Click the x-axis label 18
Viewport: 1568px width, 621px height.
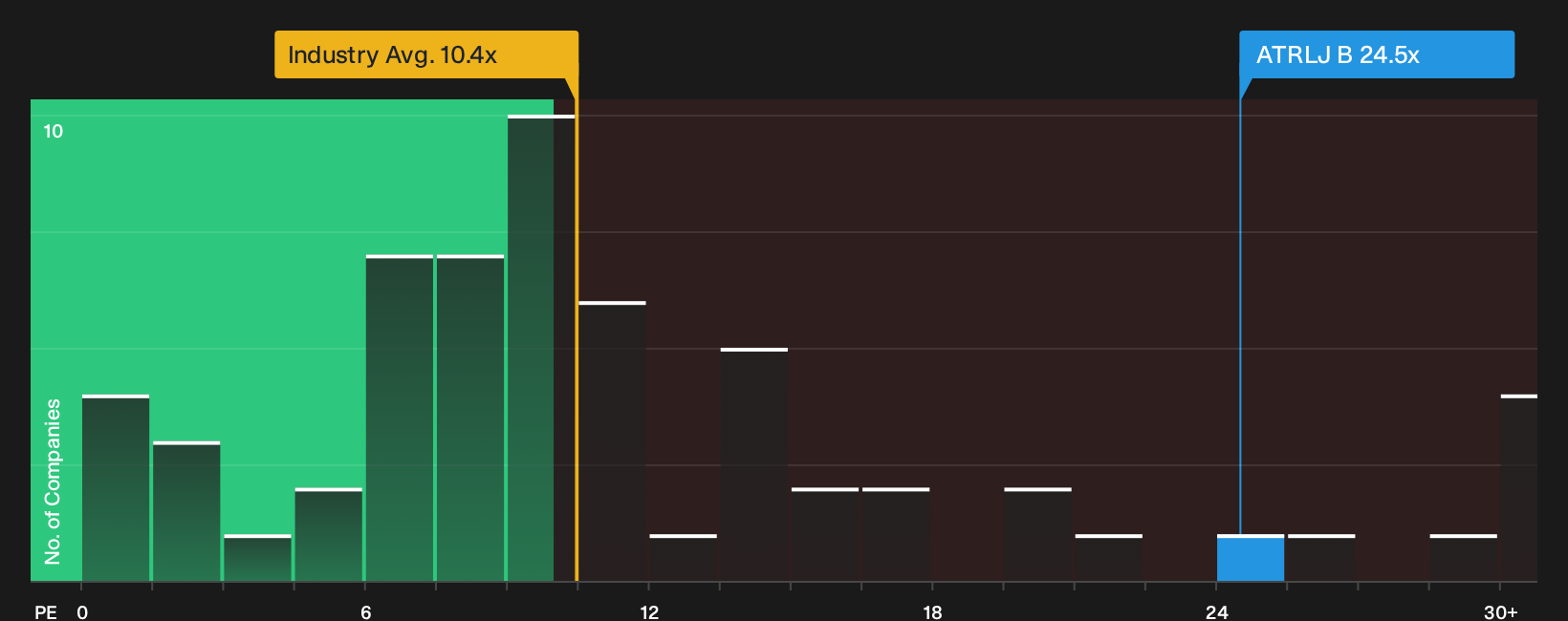click(932, 612)
